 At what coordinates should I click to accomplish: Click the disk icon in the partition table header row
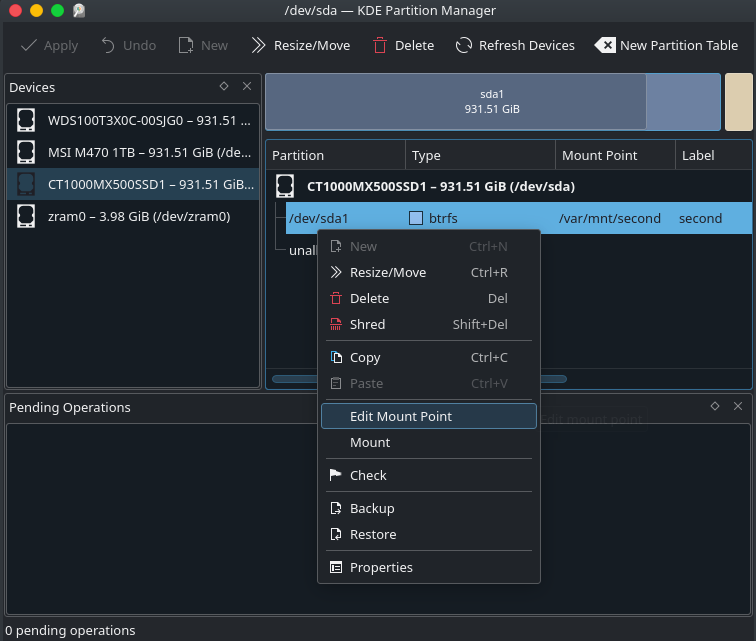tap(285, 186)
